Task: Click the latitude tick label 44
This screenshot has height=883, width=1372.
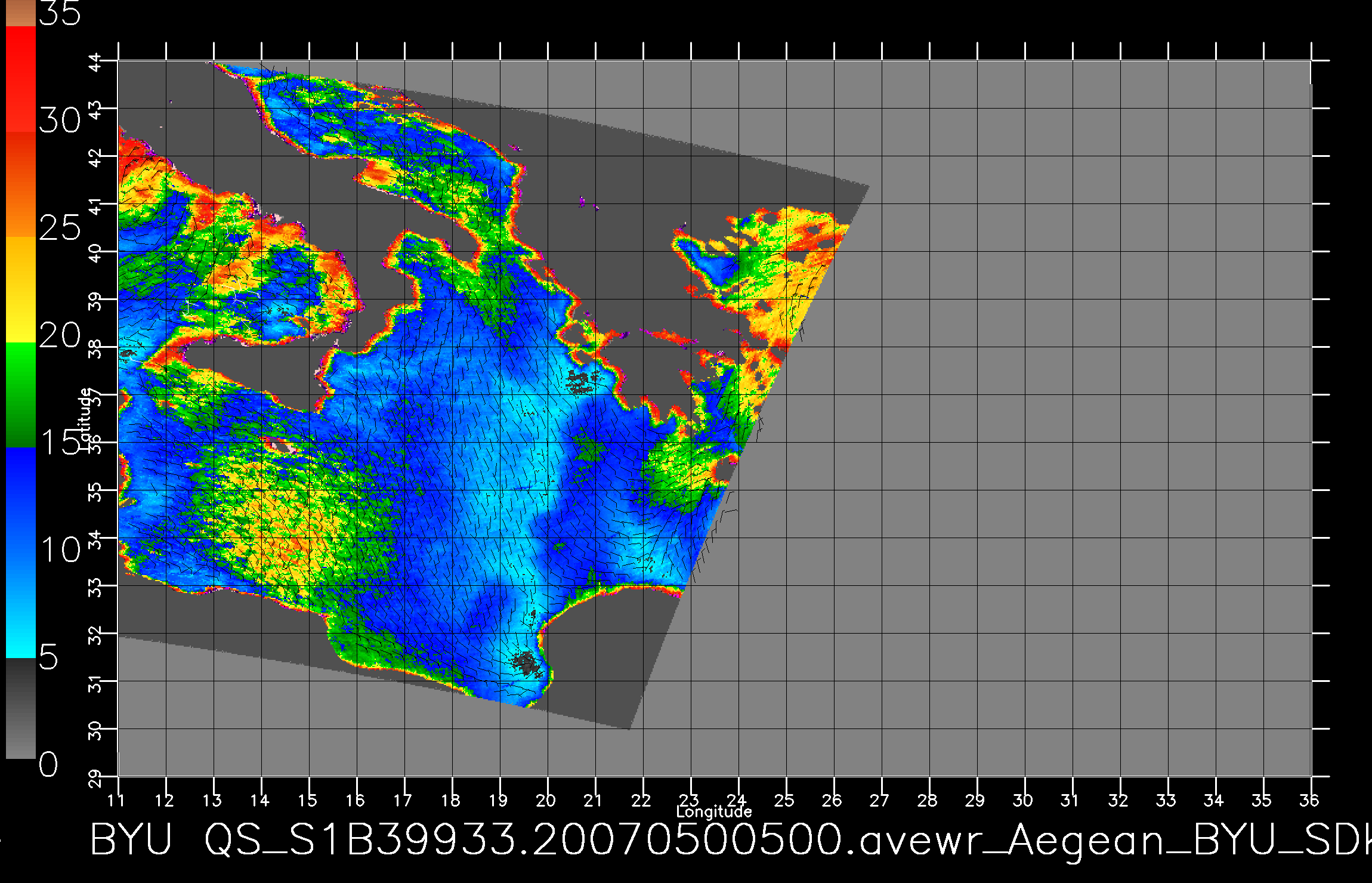Action: 95,62
